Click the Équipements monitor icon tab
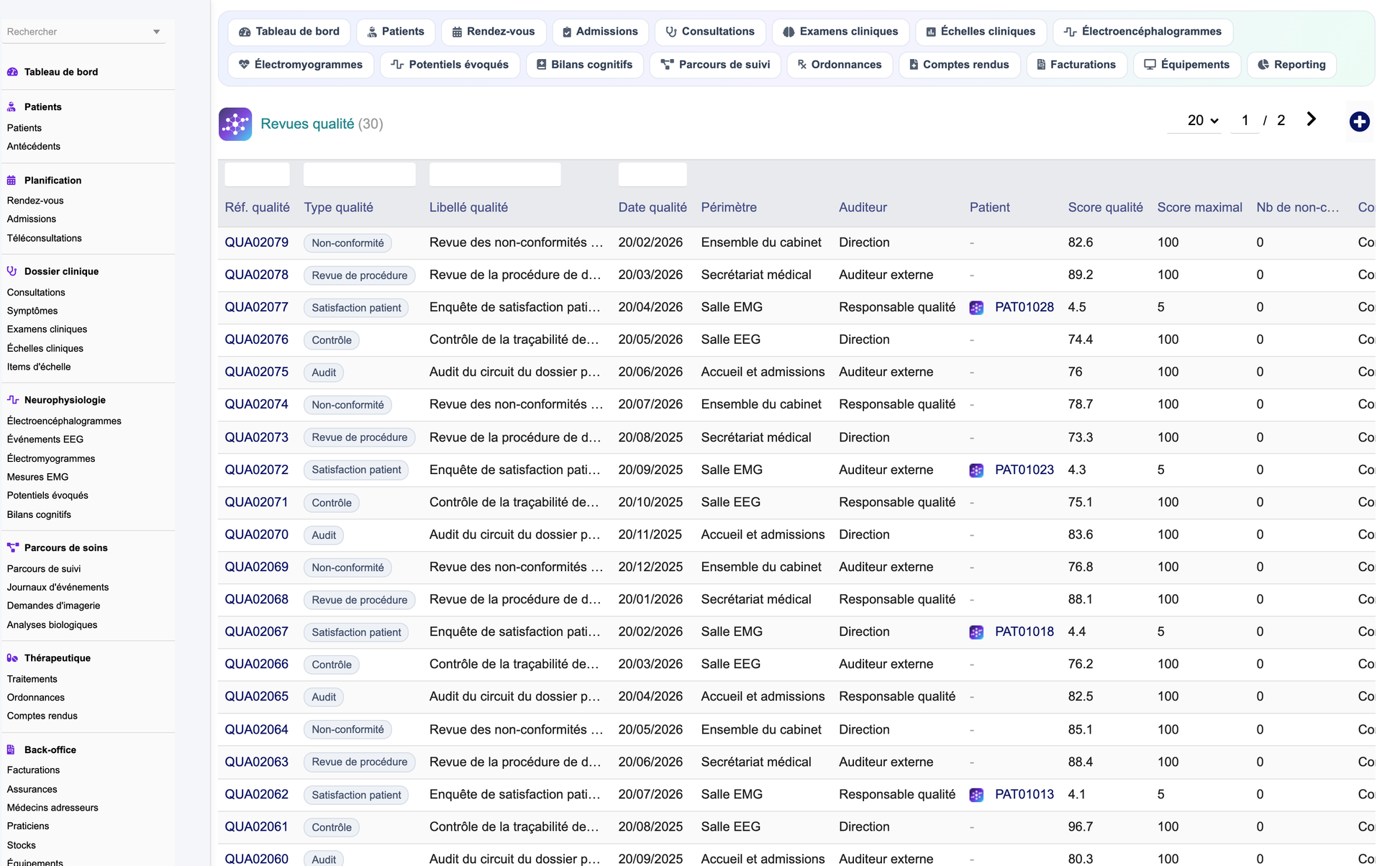Viewport: 1400px width, 866px height. click(x=1150, y=65)
